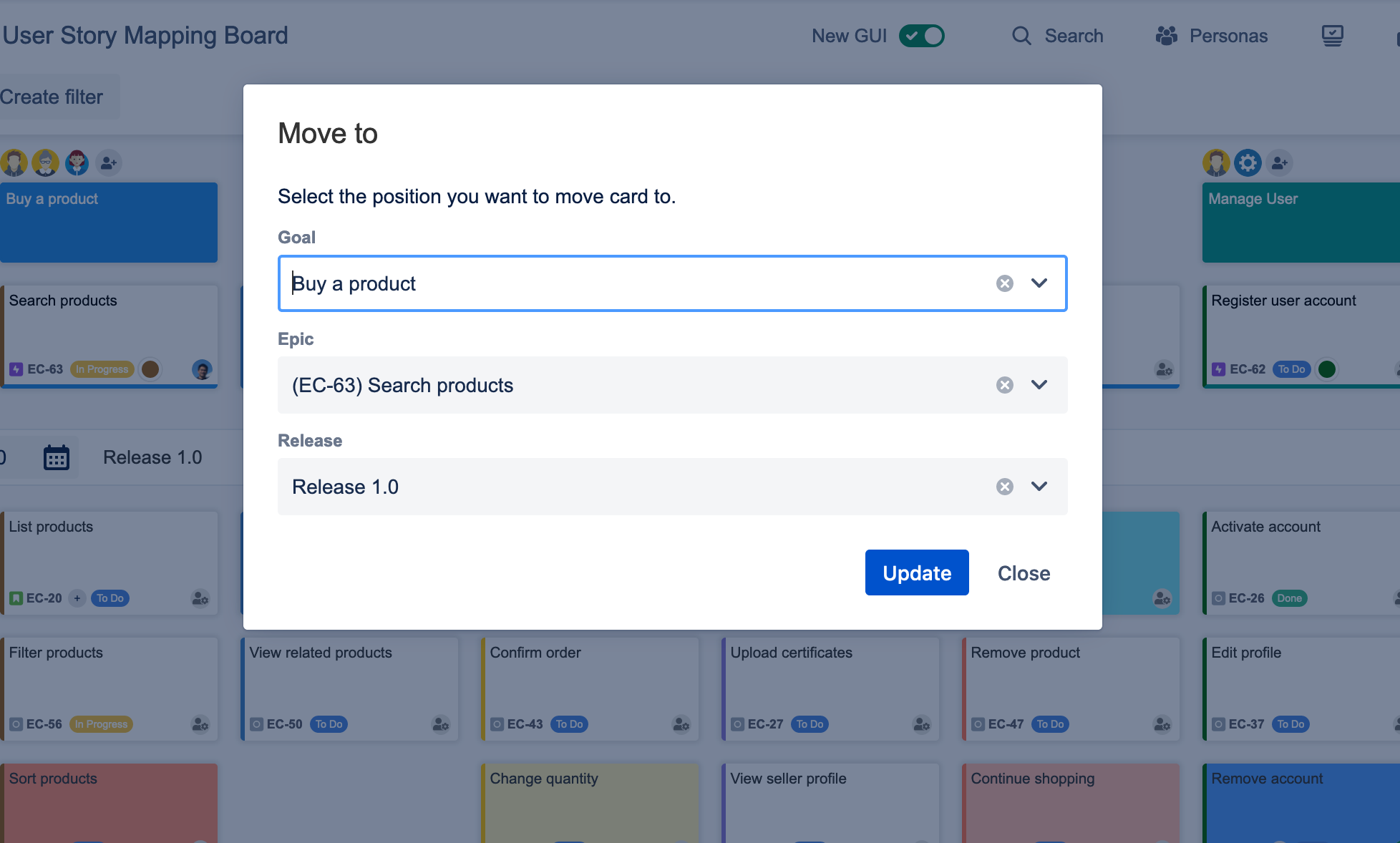This screenshot has width=1400, height=843.
Task: Click add persona icon above Buy a product
Action: click(x=109, y=163)
